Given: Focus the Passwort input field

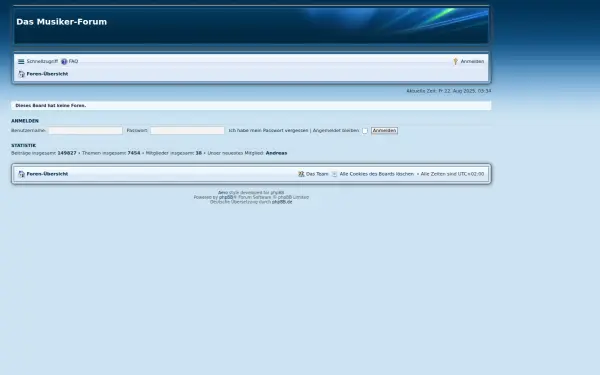Looking at the screenshot, I should point(188,131).
